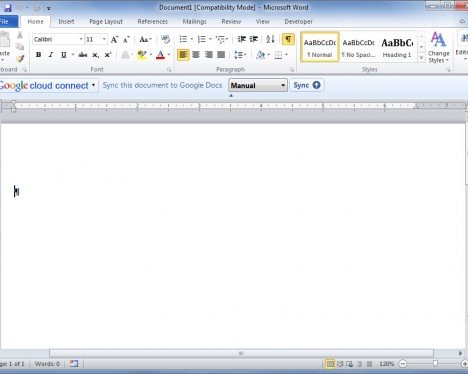Screen dimensions: 468x374
Task: Open the Calibri font name dropdown
Action: click(x=81, y=39)
